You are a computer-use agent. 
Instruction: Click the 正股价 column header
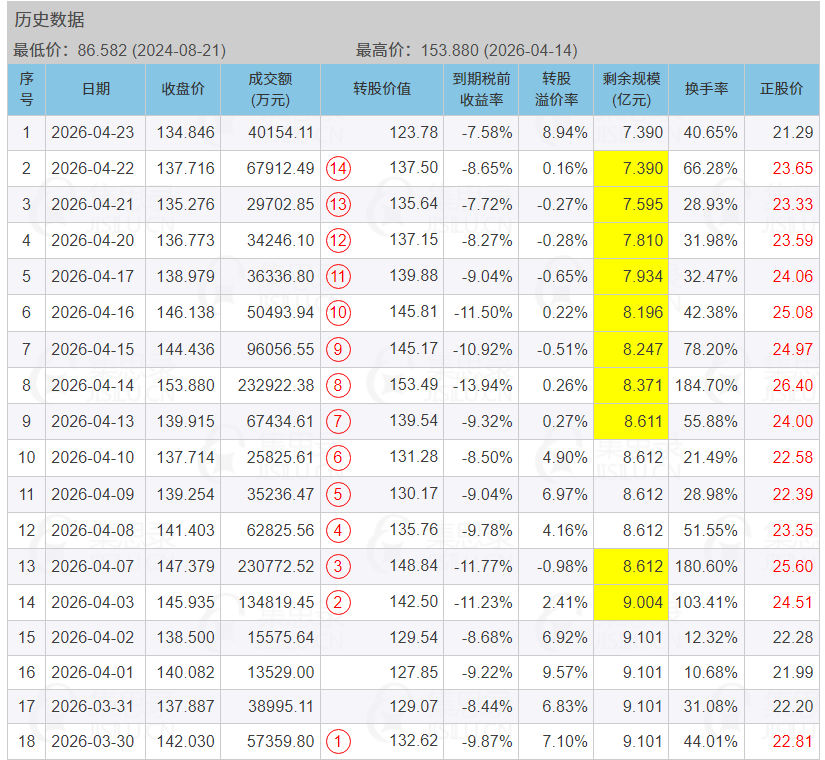point(781,89)
